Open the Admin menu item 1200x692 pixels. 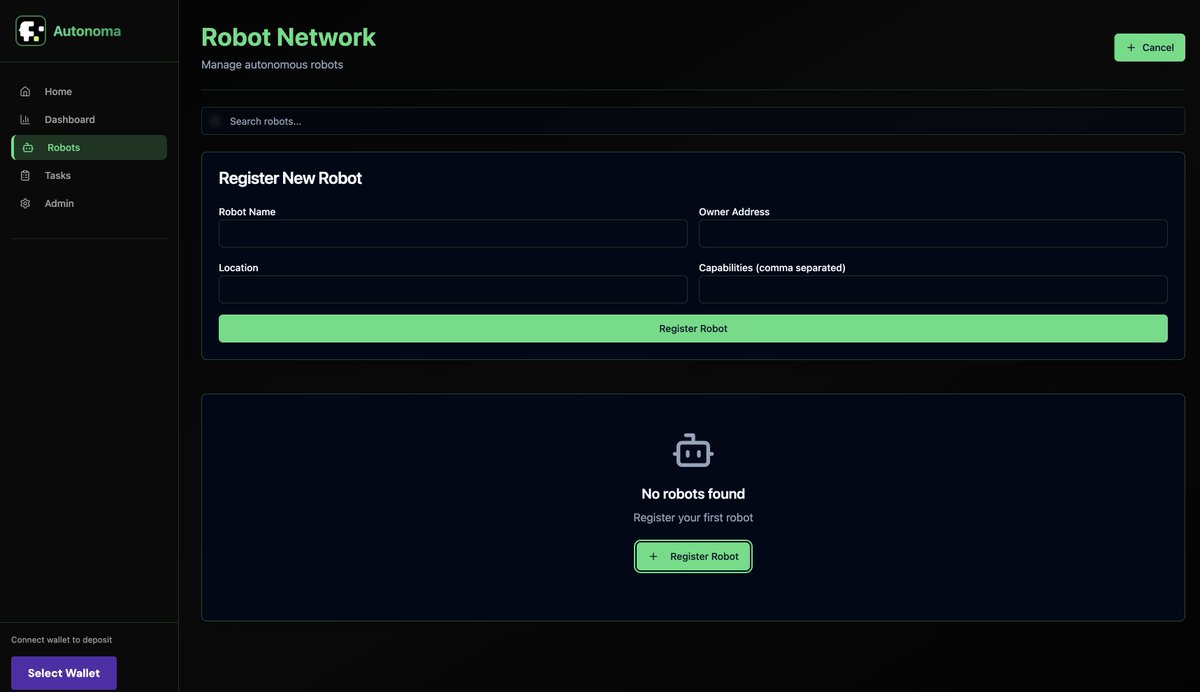[x=89, y=204]
